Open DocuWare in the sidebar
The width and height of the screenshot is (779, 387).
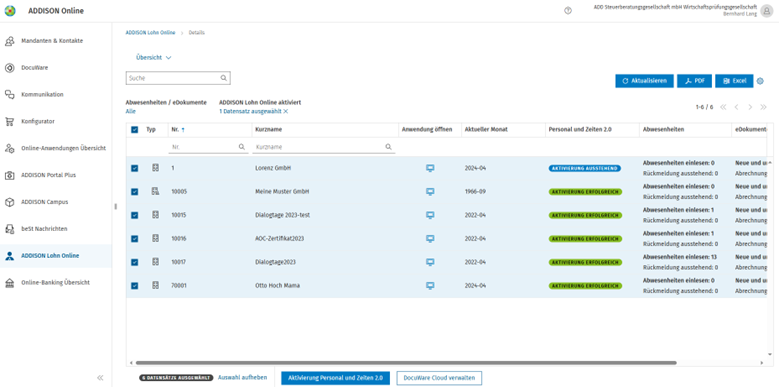tap(34, 68)
